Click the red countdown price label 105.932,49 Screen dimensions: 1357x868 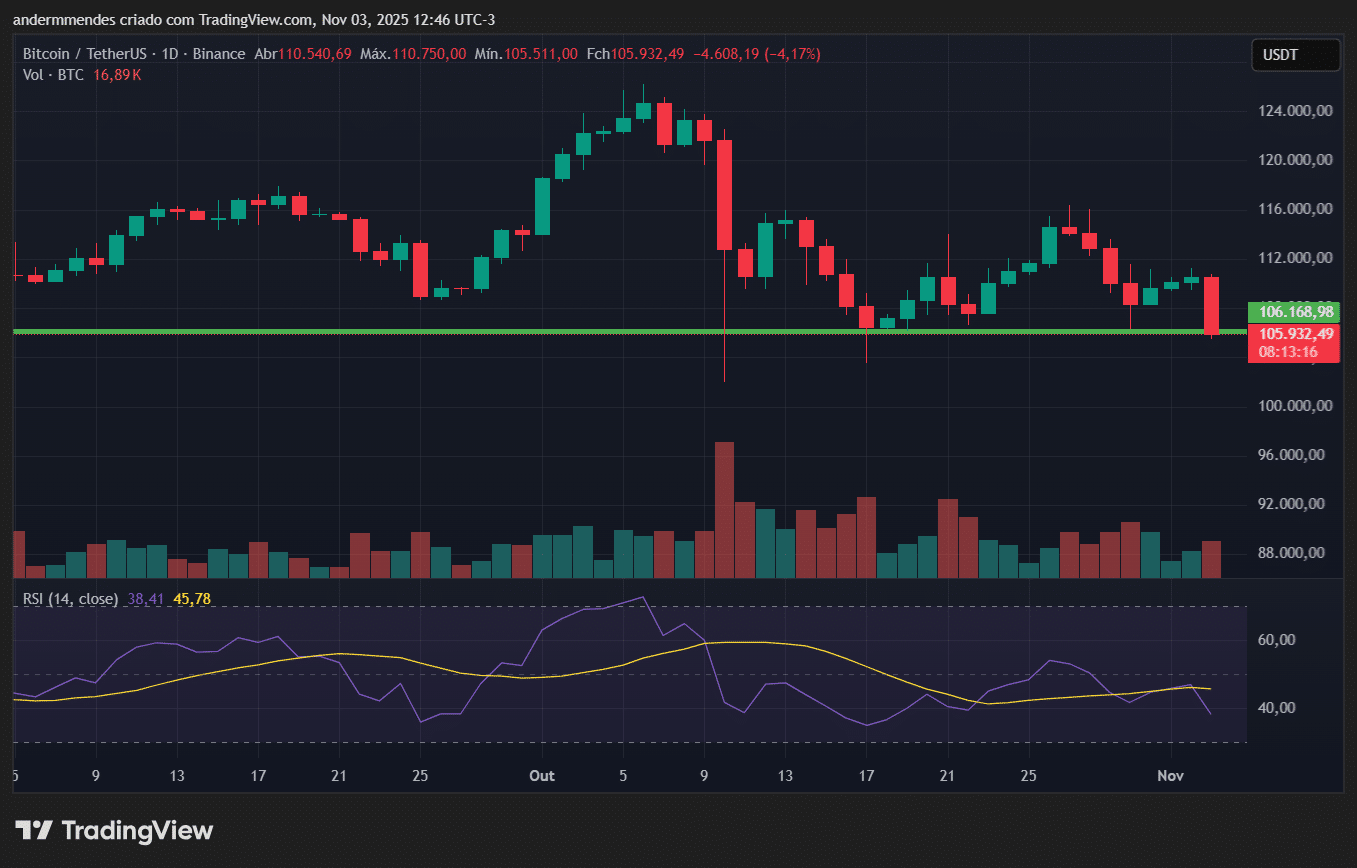pos(1295,335)
